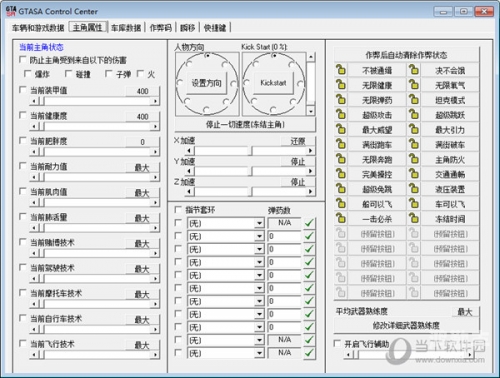Viewport: 500px width, 378px height.
Task: Click the green checkmark beside the first weapon slot
Action: pos(309,223)
